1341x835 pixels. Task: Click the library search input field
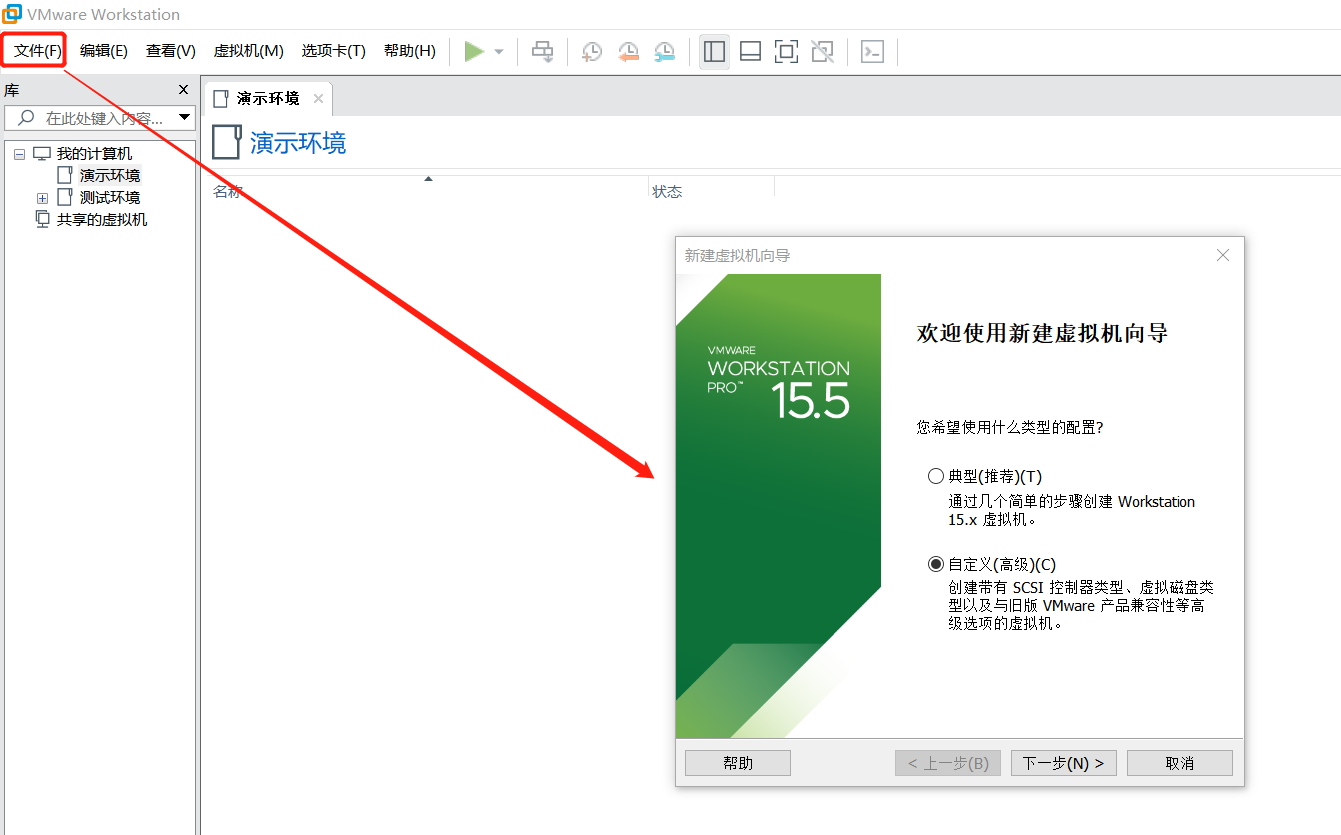pyautogui.click(x=100, y=118)
